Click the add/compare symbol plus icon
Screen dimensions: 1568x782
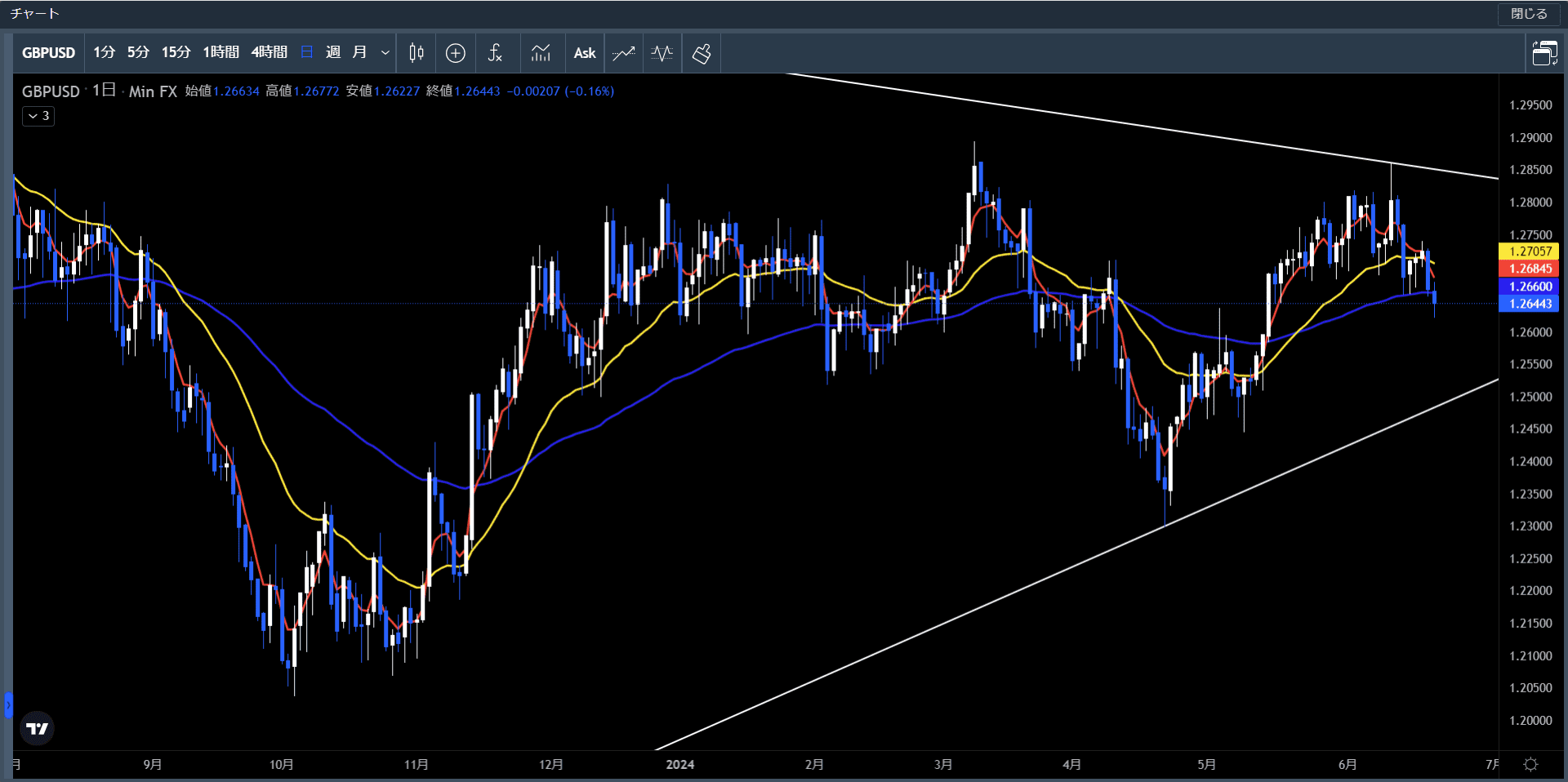[456, 53]
